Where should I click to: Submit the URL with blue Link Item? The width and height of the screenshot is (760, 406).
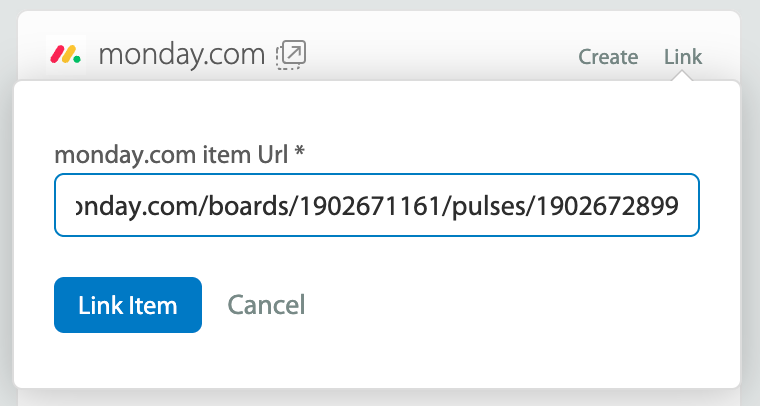click(x=128, y=305)
